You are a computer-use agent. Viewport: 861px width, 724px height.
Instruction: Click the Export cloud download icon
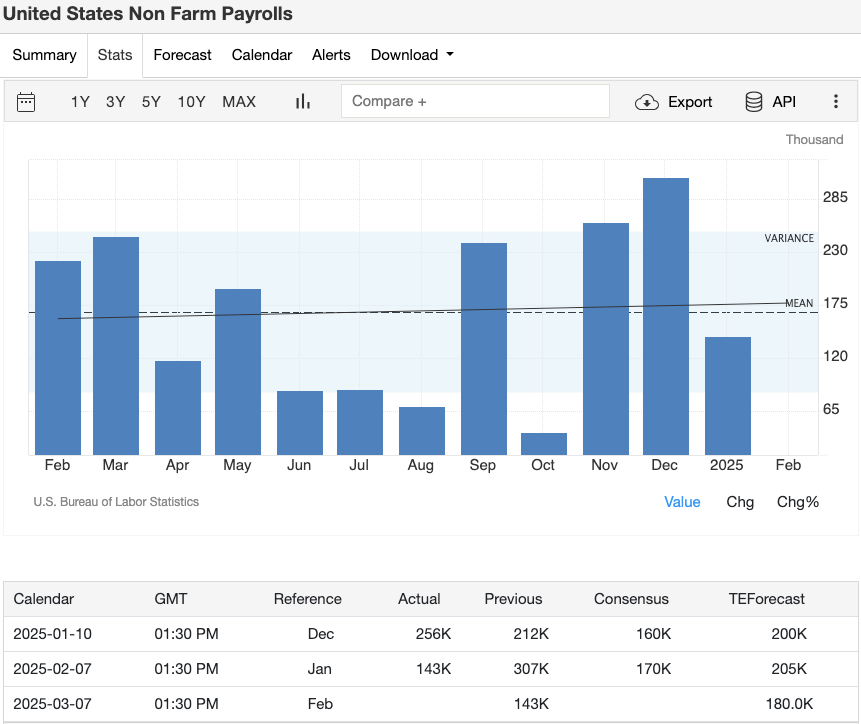coord(647,101)
